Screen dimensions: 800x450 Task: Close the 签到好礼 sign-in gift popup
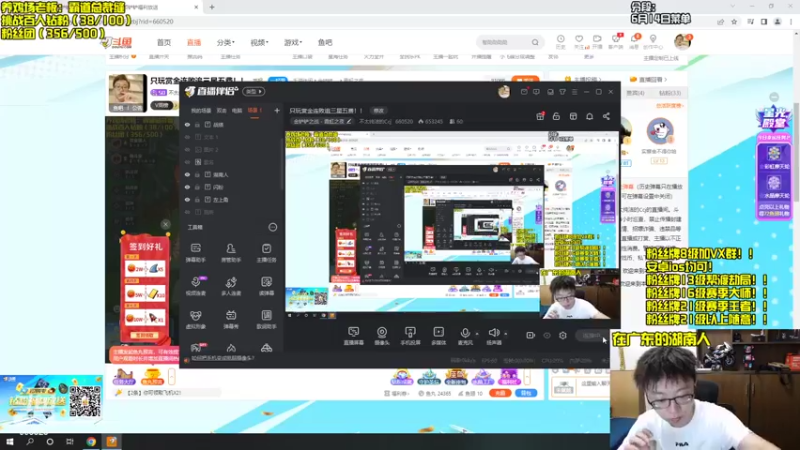click(x=165, y=224)
